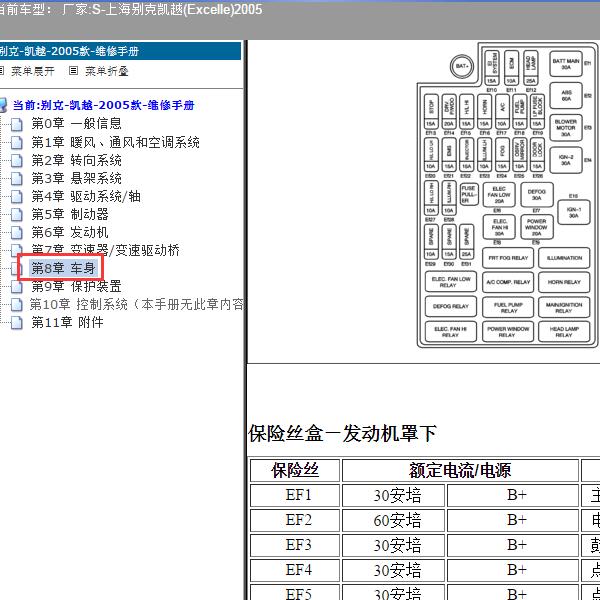Viewport: 600px width, 600px height.
Task: Open 第11章 附件 chapter
Action: 67,322
